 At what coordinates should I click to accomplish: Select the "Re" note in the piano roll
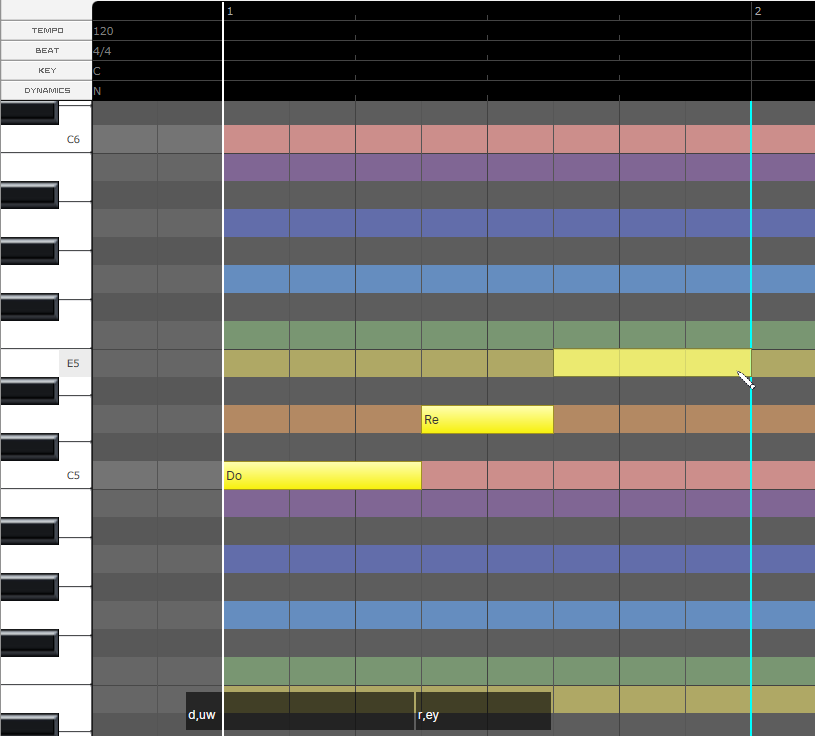487,420
